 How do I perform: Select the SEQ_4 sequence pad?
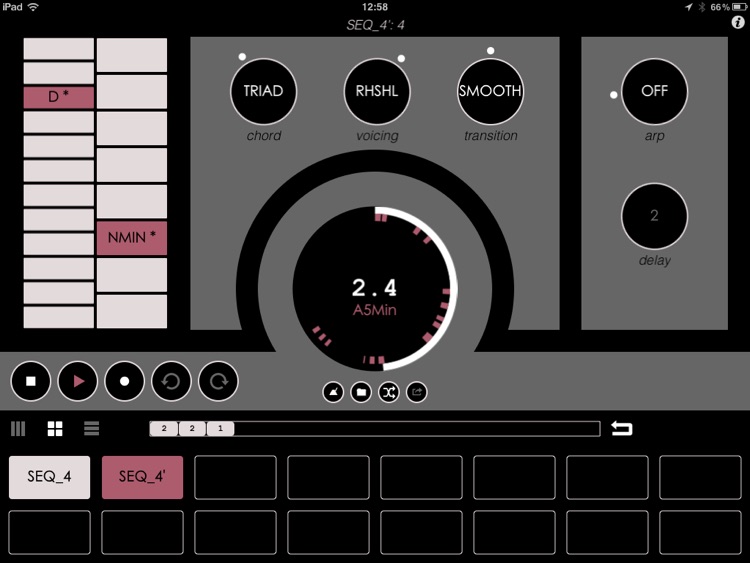[49, 477]
